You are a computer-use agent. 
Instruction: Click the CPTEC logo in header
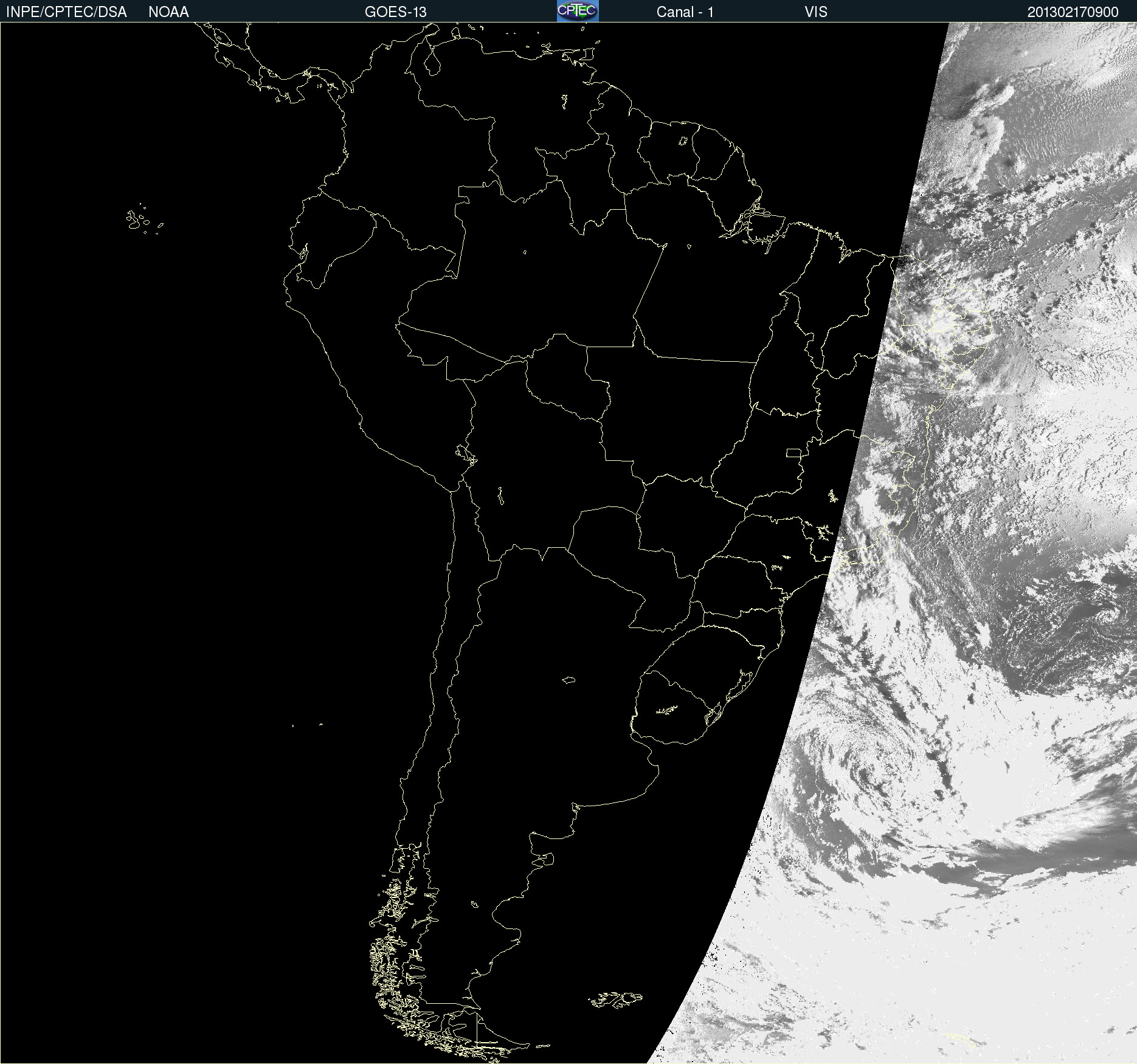click(578, 11)
